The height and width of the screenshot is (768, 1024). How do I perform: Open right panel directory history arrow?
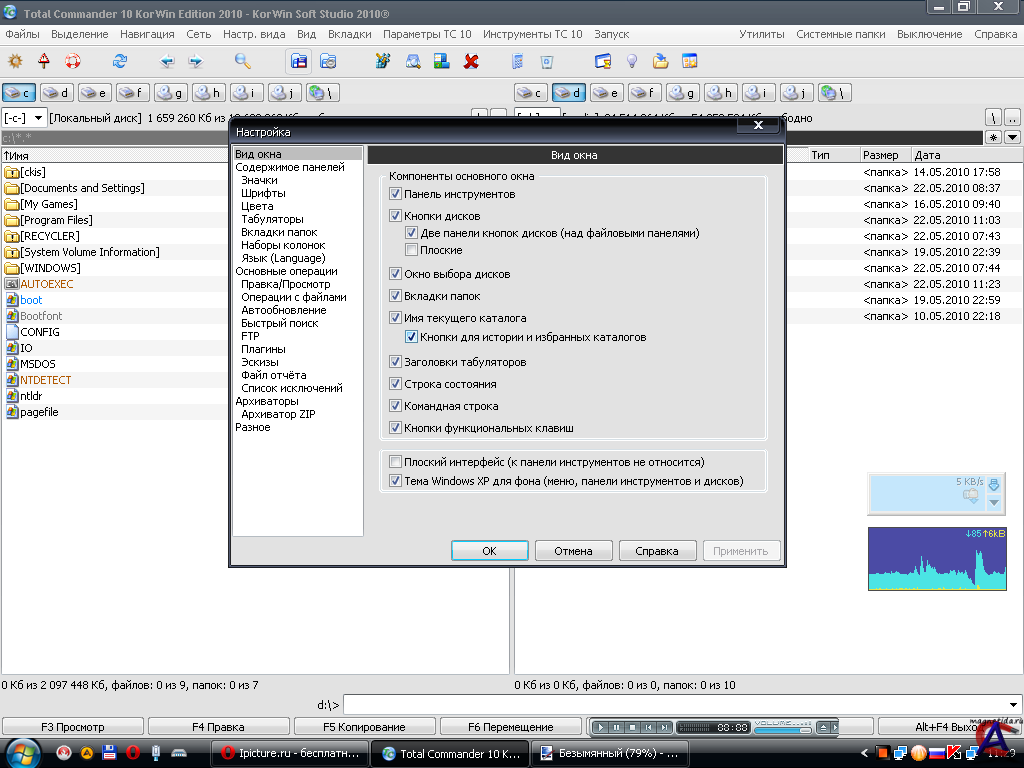coord(1013,137)
